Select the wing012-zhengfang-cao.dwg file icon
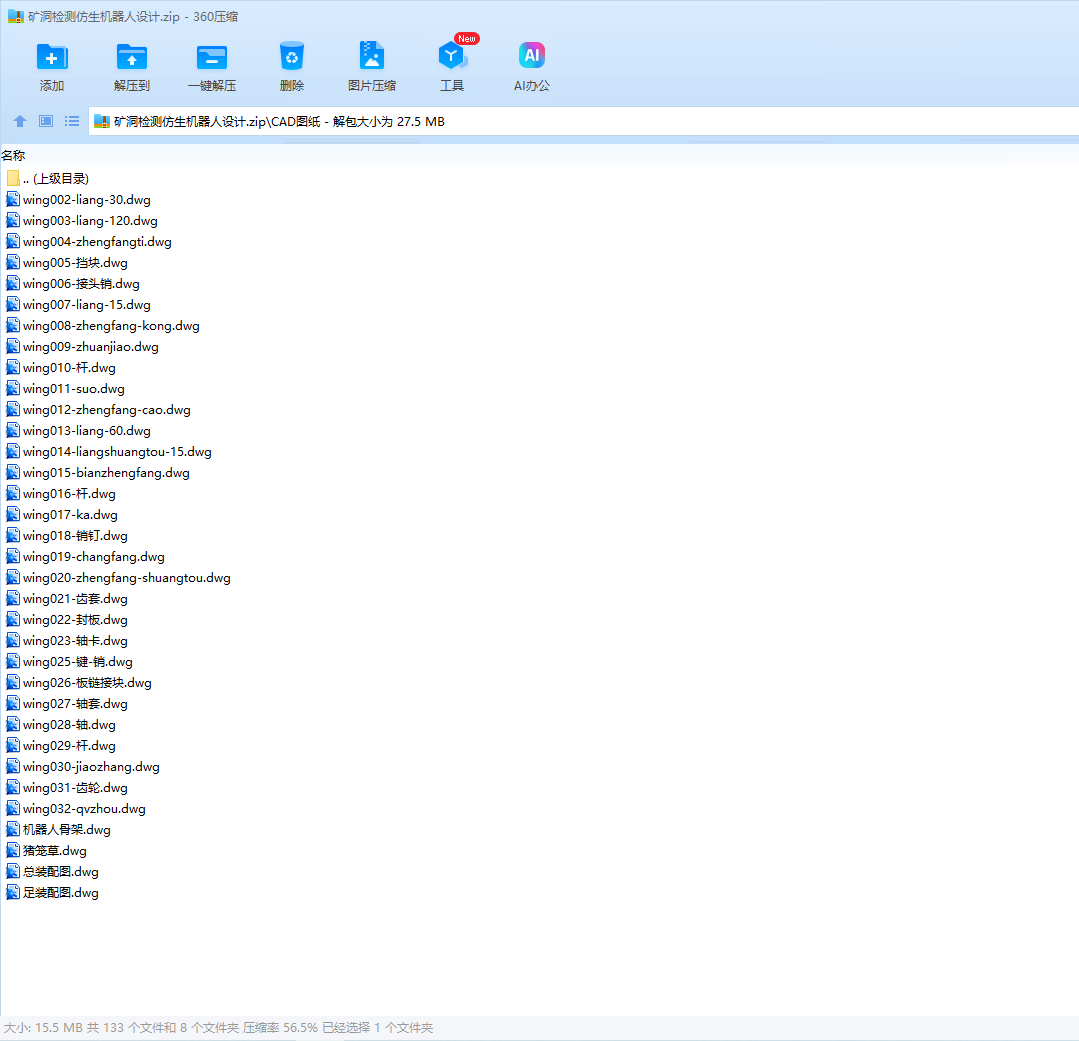The width and height of the screenshot is (1079, 1041). 13,409
